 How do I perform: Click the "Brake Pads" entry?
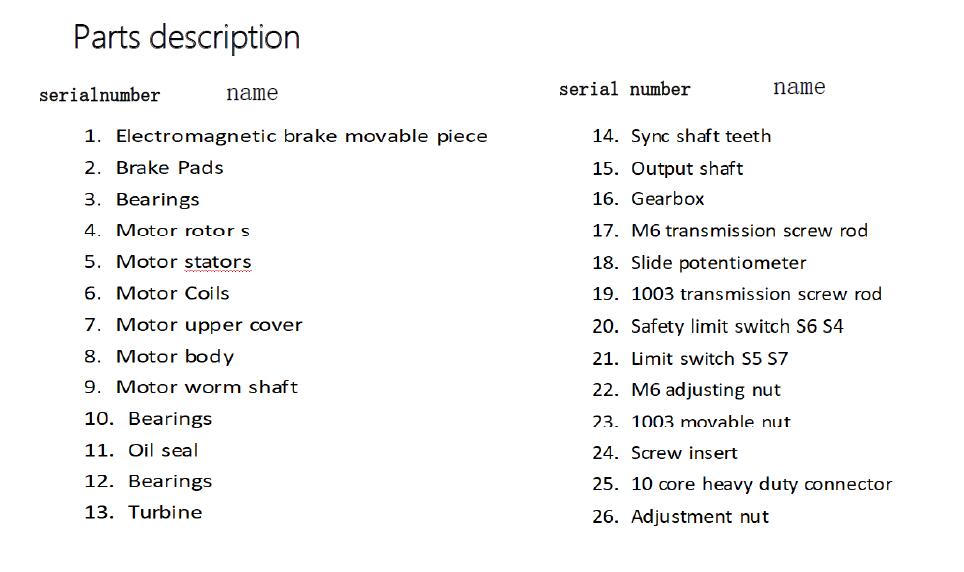coord(169,168)
